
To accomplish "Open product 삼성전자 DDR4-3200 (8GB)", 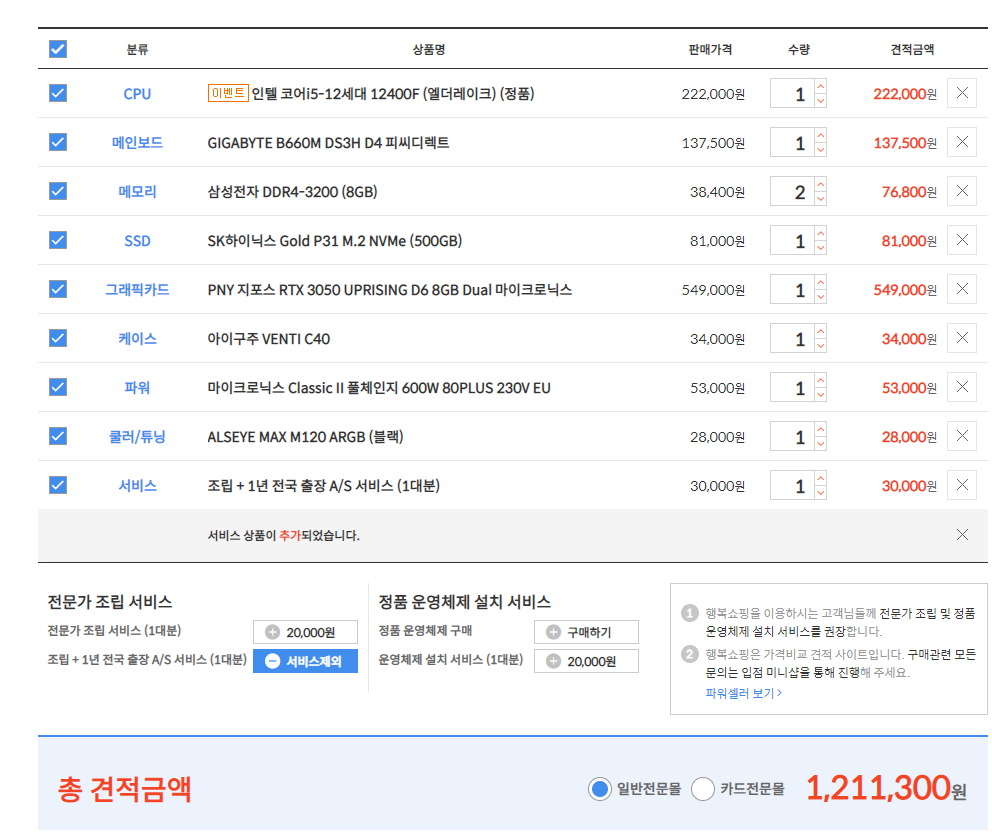I will point(292,192).
